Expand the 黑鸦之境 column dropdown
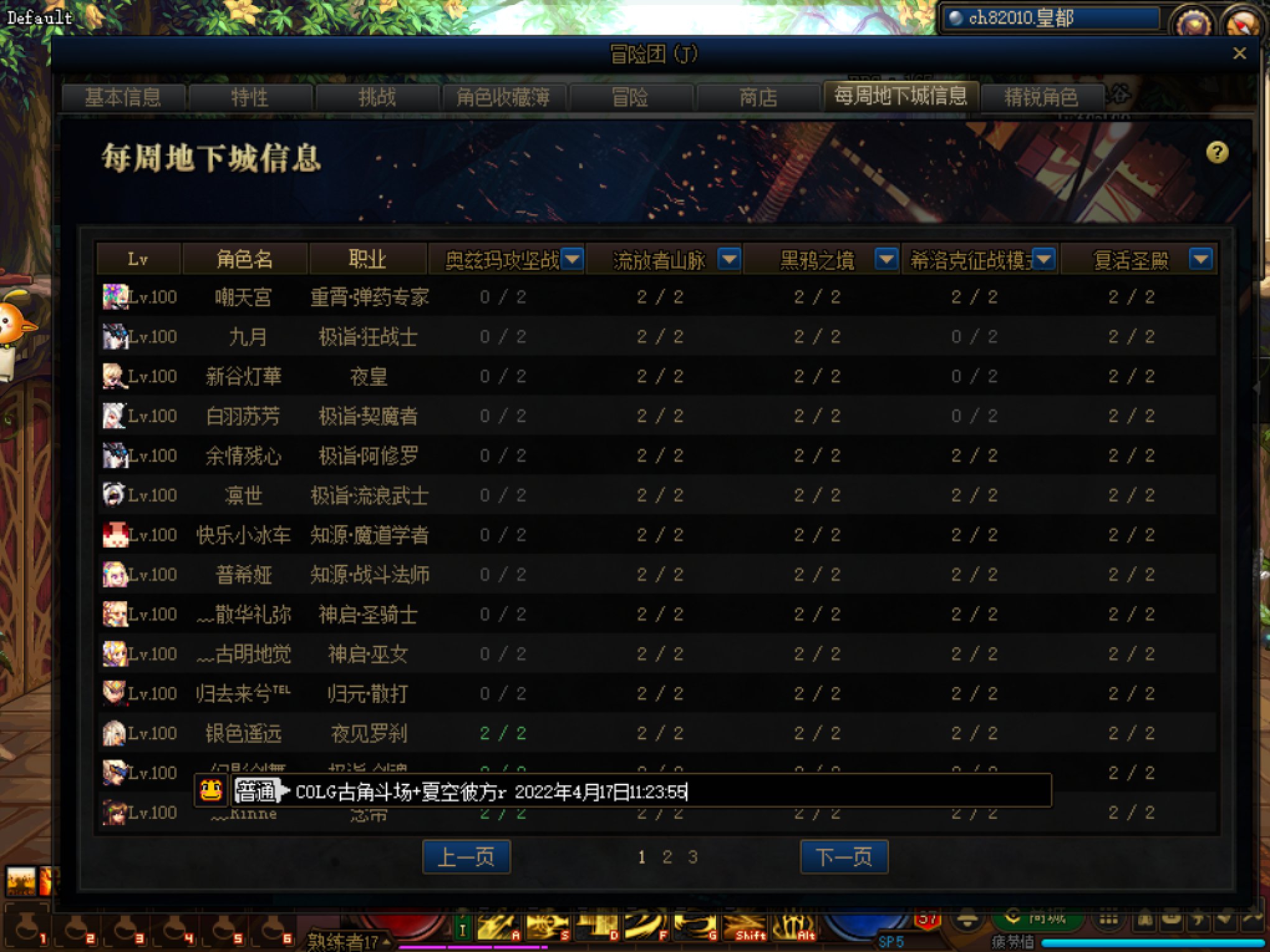The height and width of the screenshot is (952, 1270). point(887,259)
